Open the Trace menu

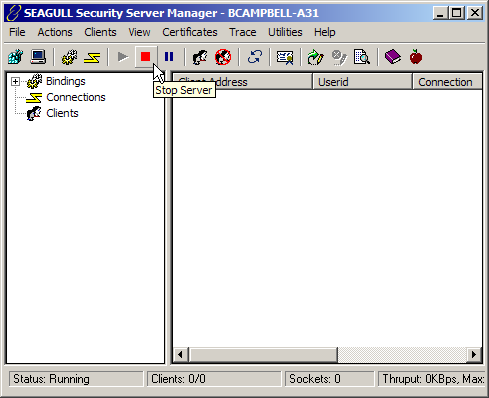(x=243, y=32)
